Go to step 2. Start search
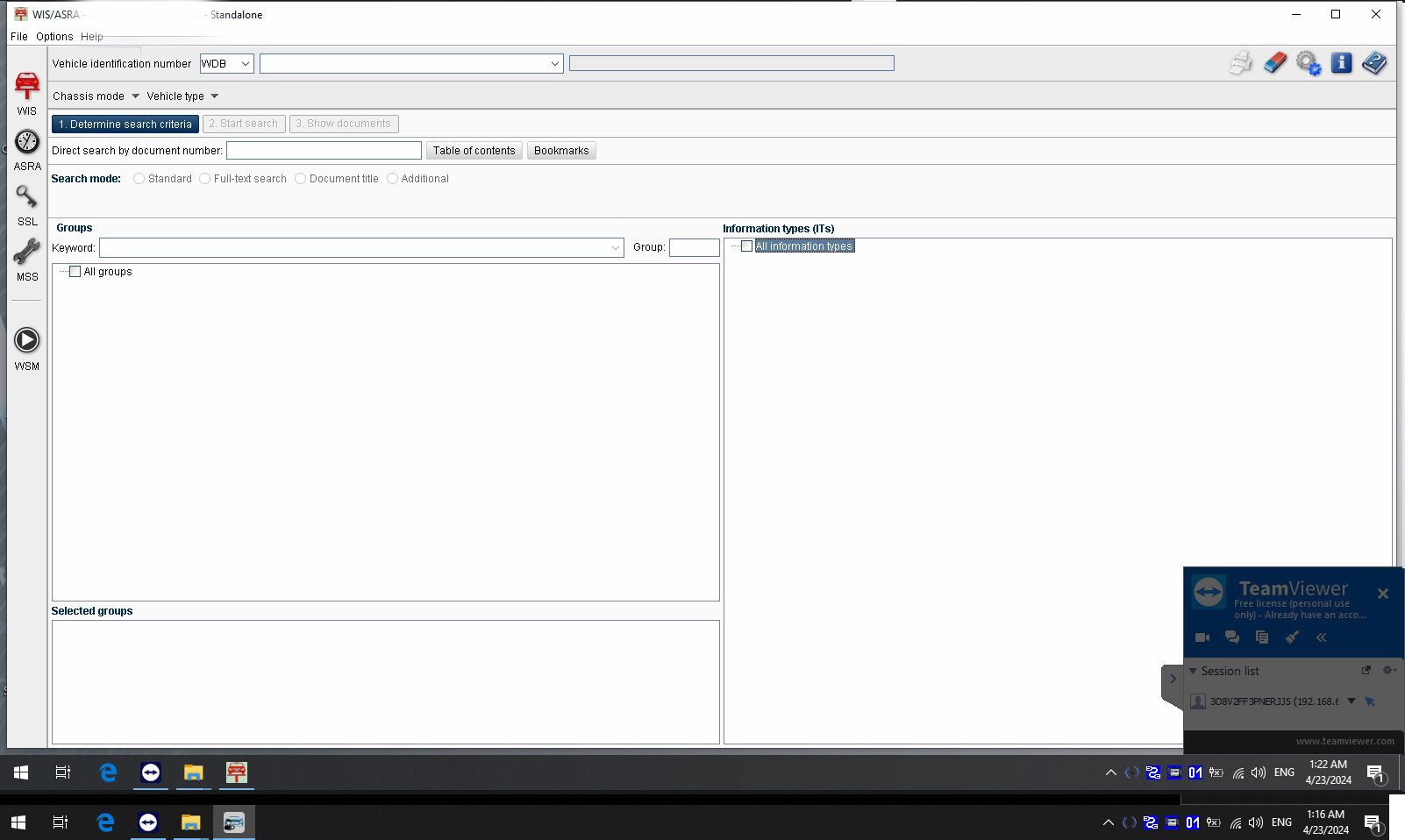The width and height of the screenshot is (1405, 840). 244,125
